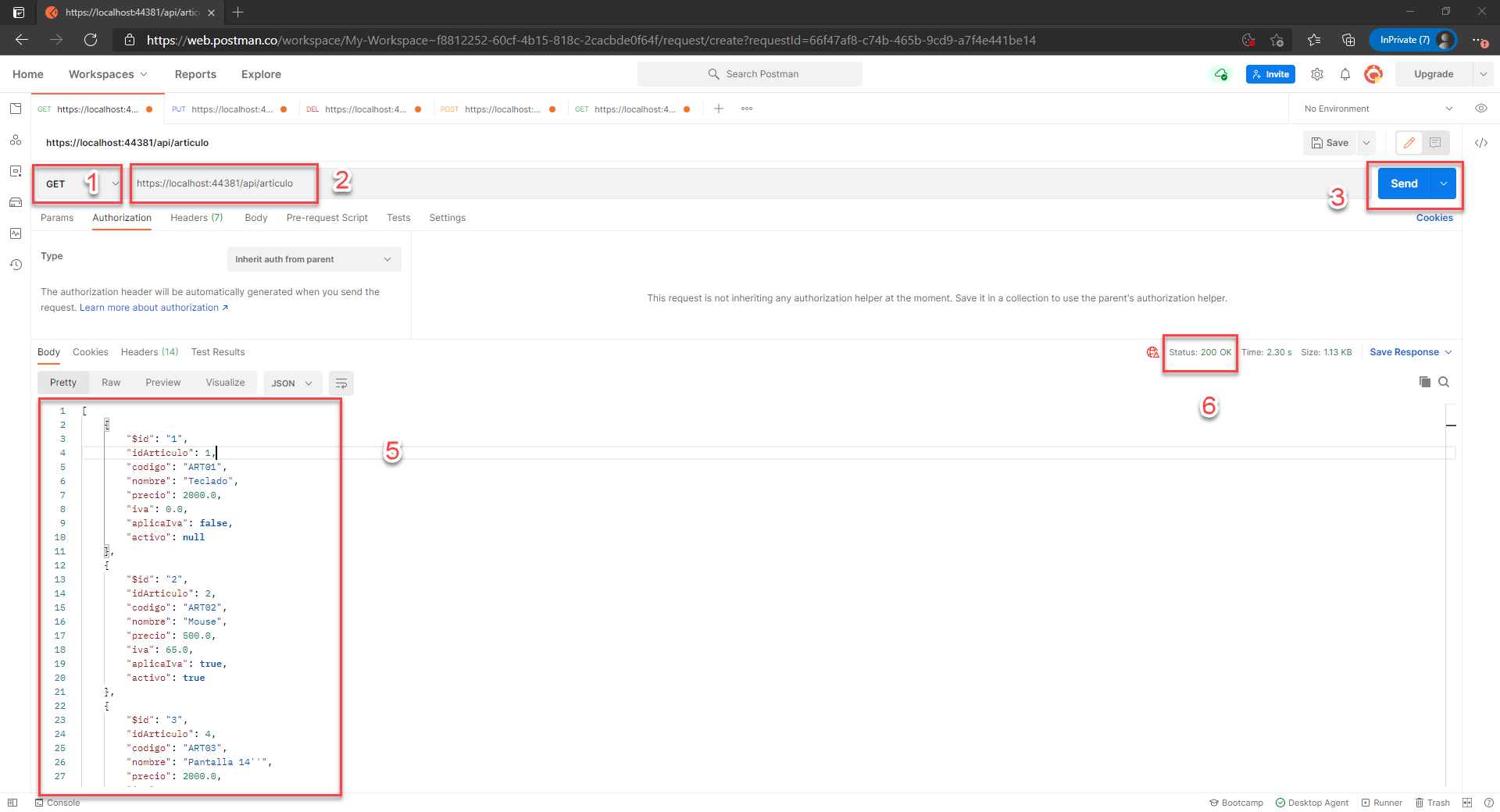Open request Settings tab
1500x812 pixels.
pyautogui.click(x=447, y=218)
